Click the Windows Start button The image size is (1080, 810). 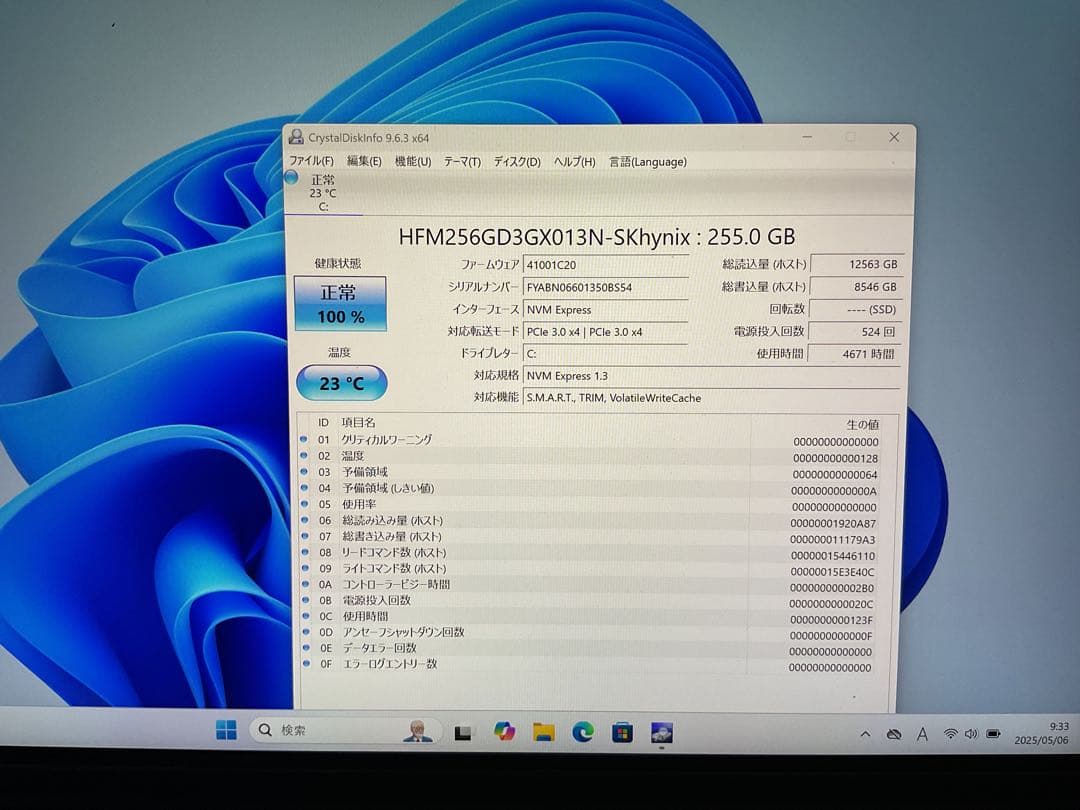pos(226,731)
